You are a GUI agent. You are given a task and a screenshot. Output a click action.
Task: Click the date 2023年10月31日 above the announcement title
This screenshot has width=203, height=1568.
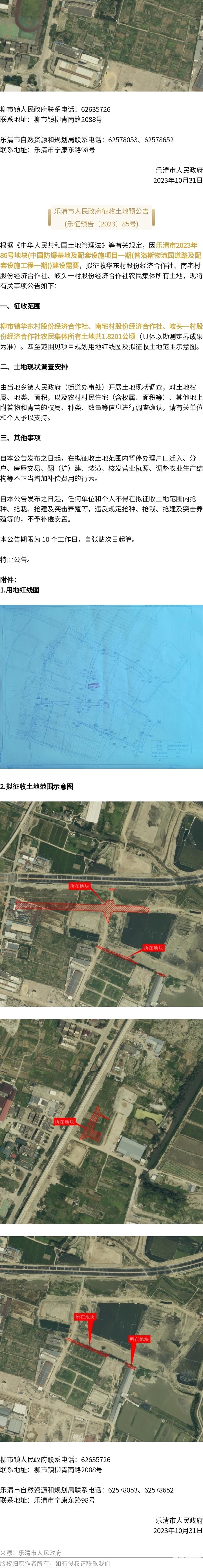pyautogui.click(x=178, y=180)
